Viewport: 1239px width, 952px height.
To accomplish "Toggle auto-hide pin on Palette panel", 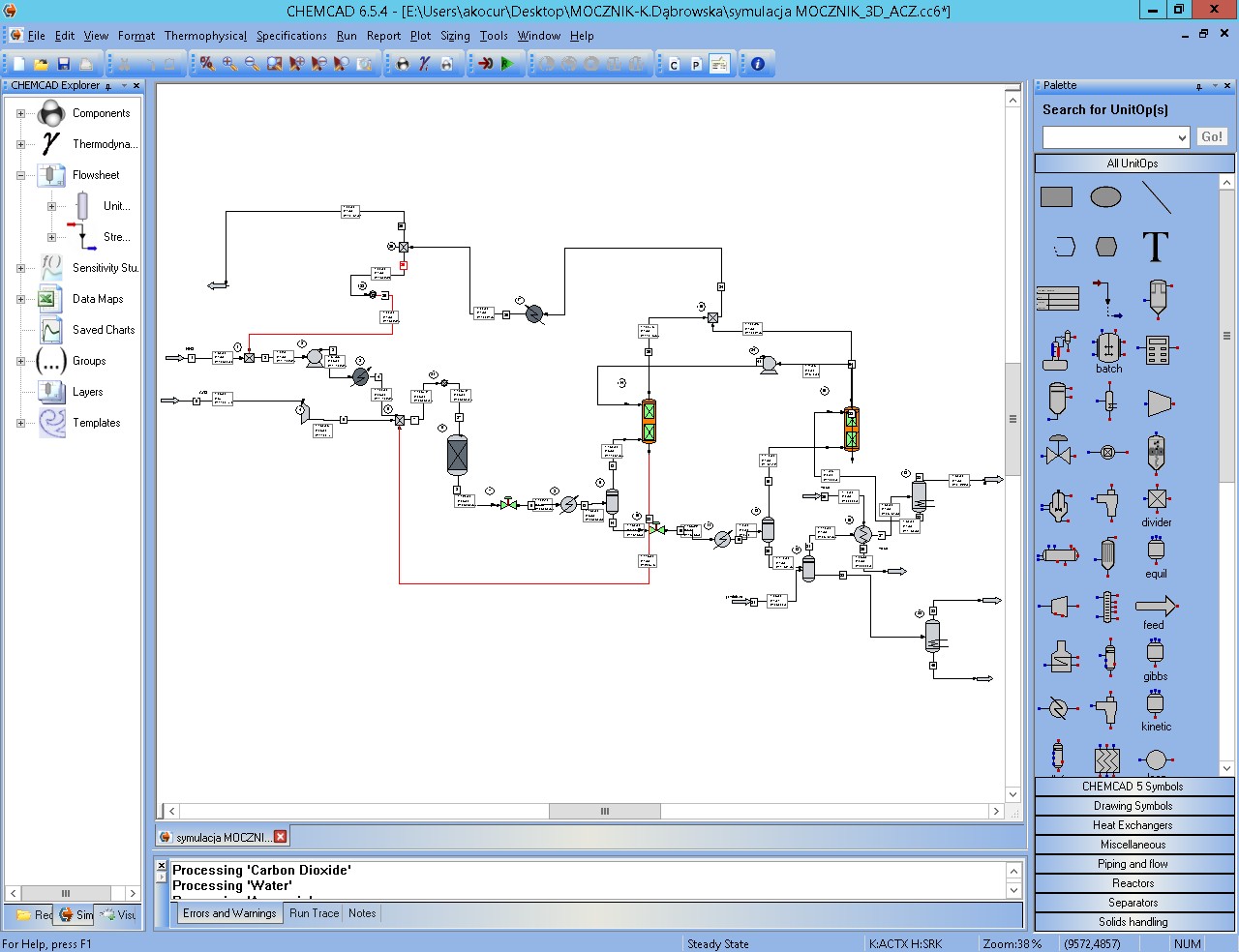I will (x=1199, y=86).
